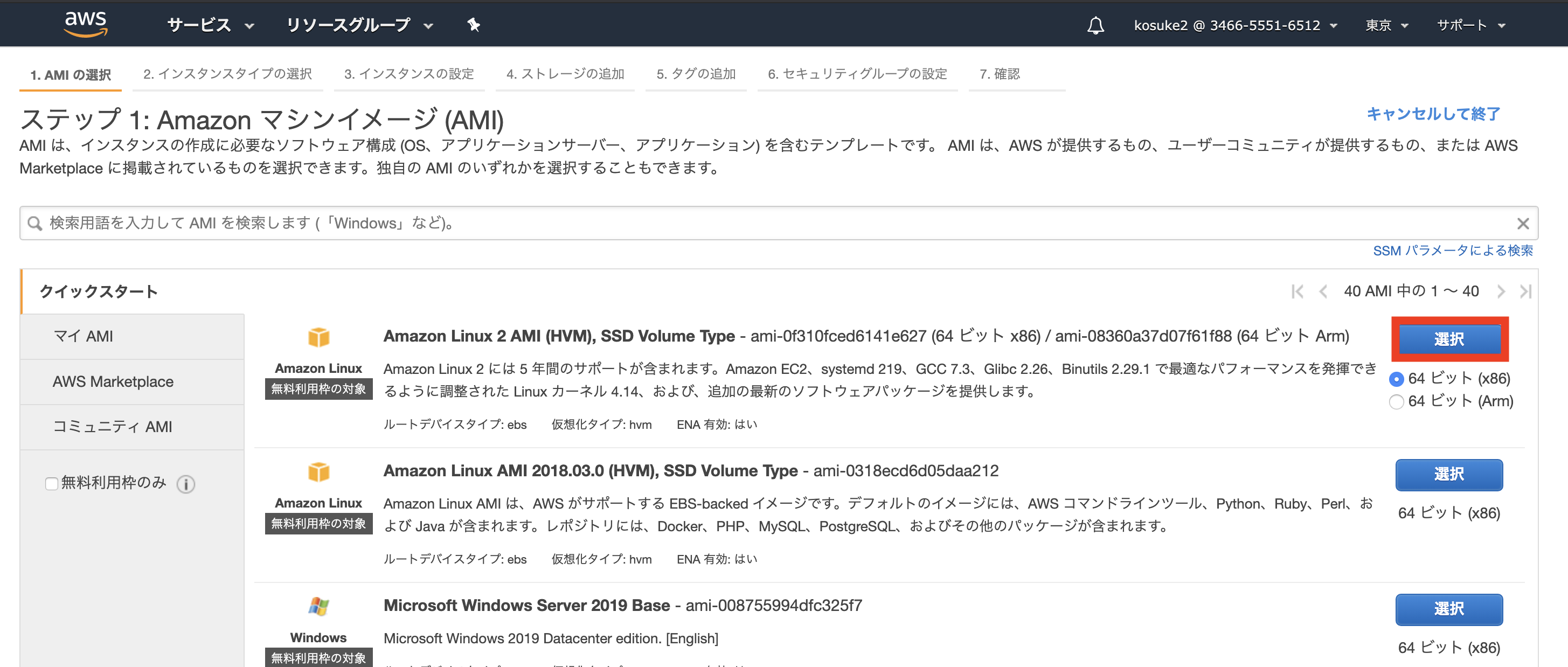Switch to 2. インスタンスタイプの選択 tab

227,74
